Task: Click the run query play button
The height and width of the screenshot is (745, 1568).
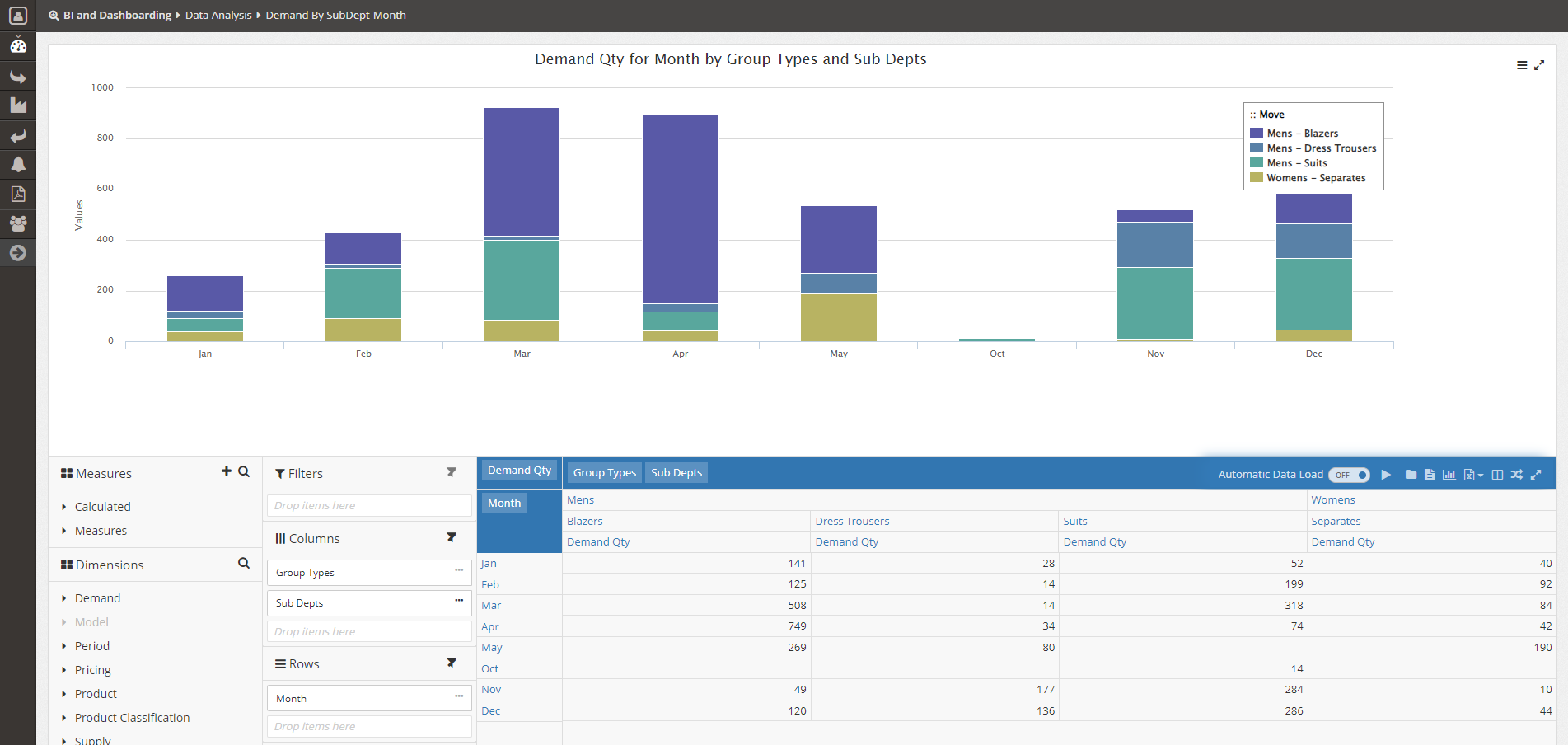Action: tap(1386, 475)
